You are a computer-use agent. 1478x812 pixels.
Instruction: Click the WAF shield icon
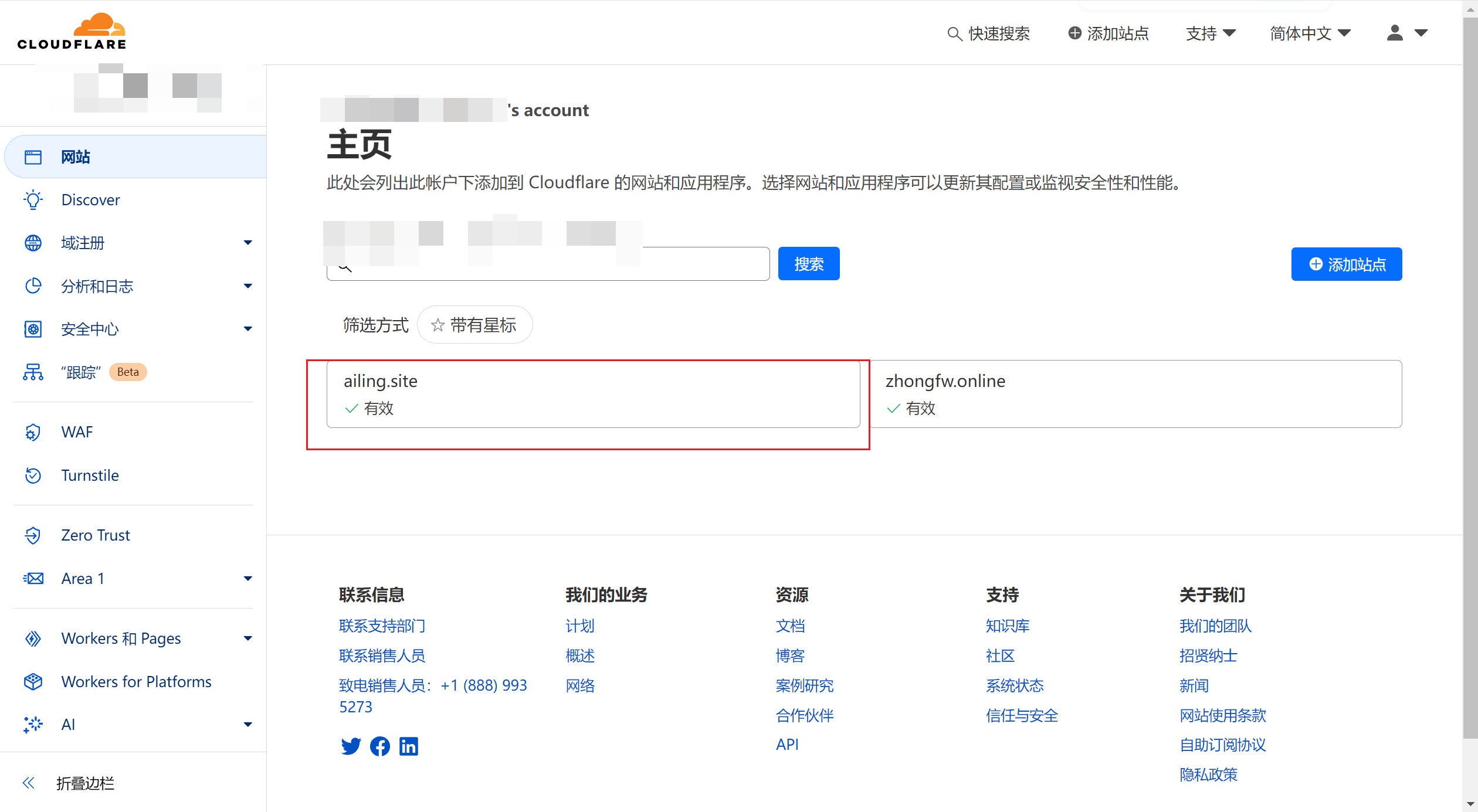click(33, 432)
